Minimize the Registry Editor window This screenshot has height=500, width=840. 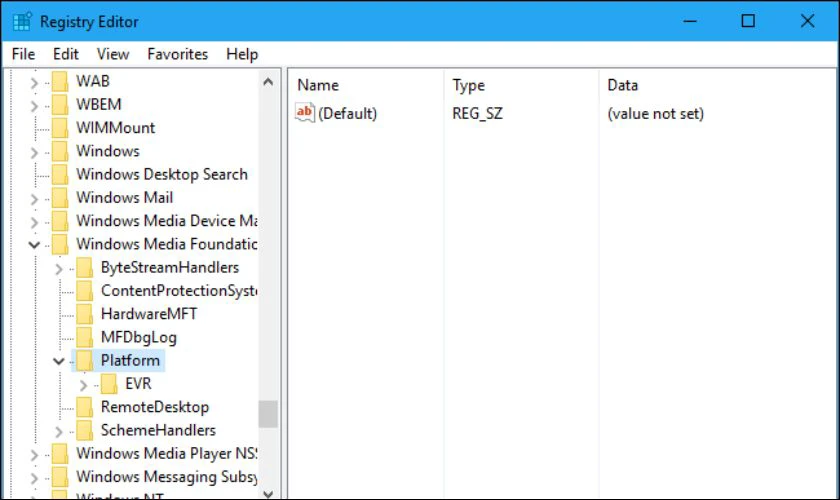(690, 21)
